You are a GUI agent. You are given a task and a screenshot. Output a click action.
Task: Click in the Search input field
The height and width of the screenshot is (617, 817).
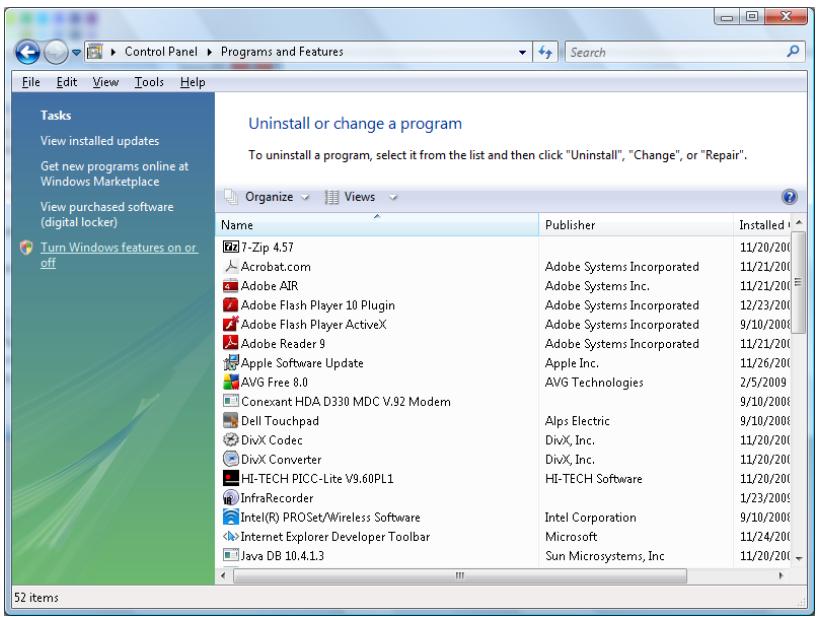coord(676,52)
